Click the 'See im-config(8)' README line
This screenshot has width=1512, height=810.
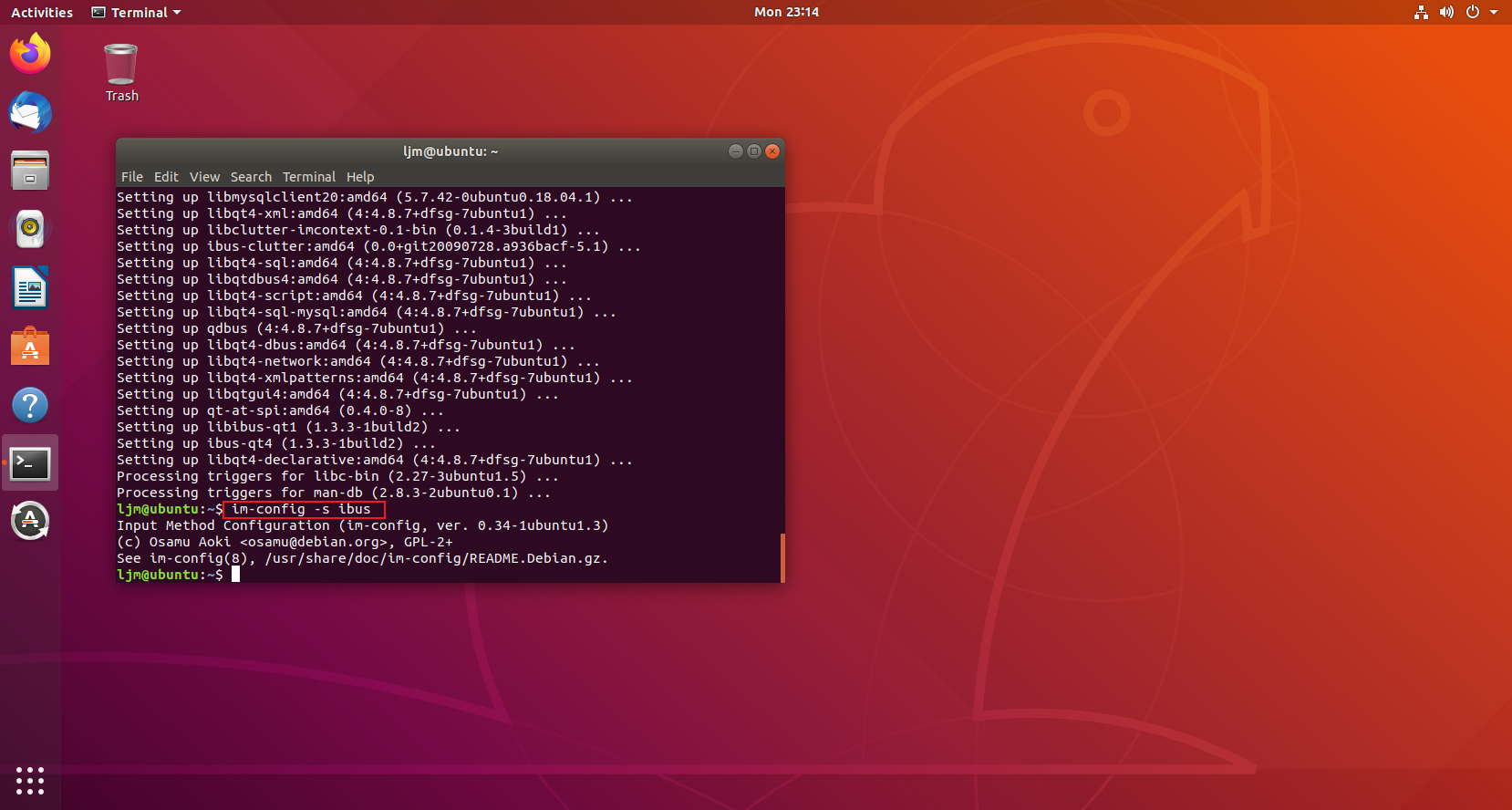coord(362,558)
